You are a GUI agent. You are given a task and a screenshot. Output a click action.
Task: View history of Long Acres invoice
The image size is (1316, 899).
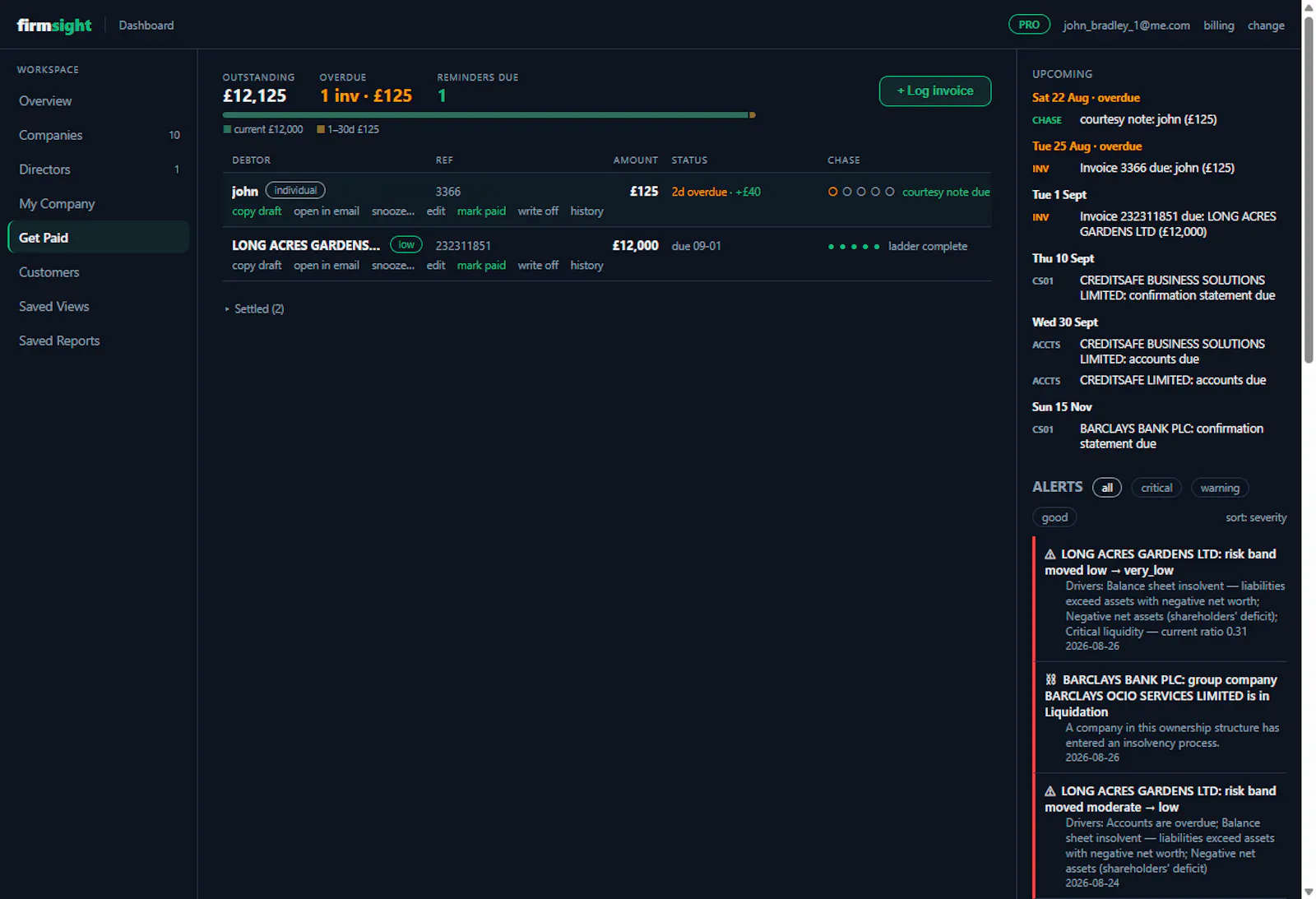tap(586, 266)
